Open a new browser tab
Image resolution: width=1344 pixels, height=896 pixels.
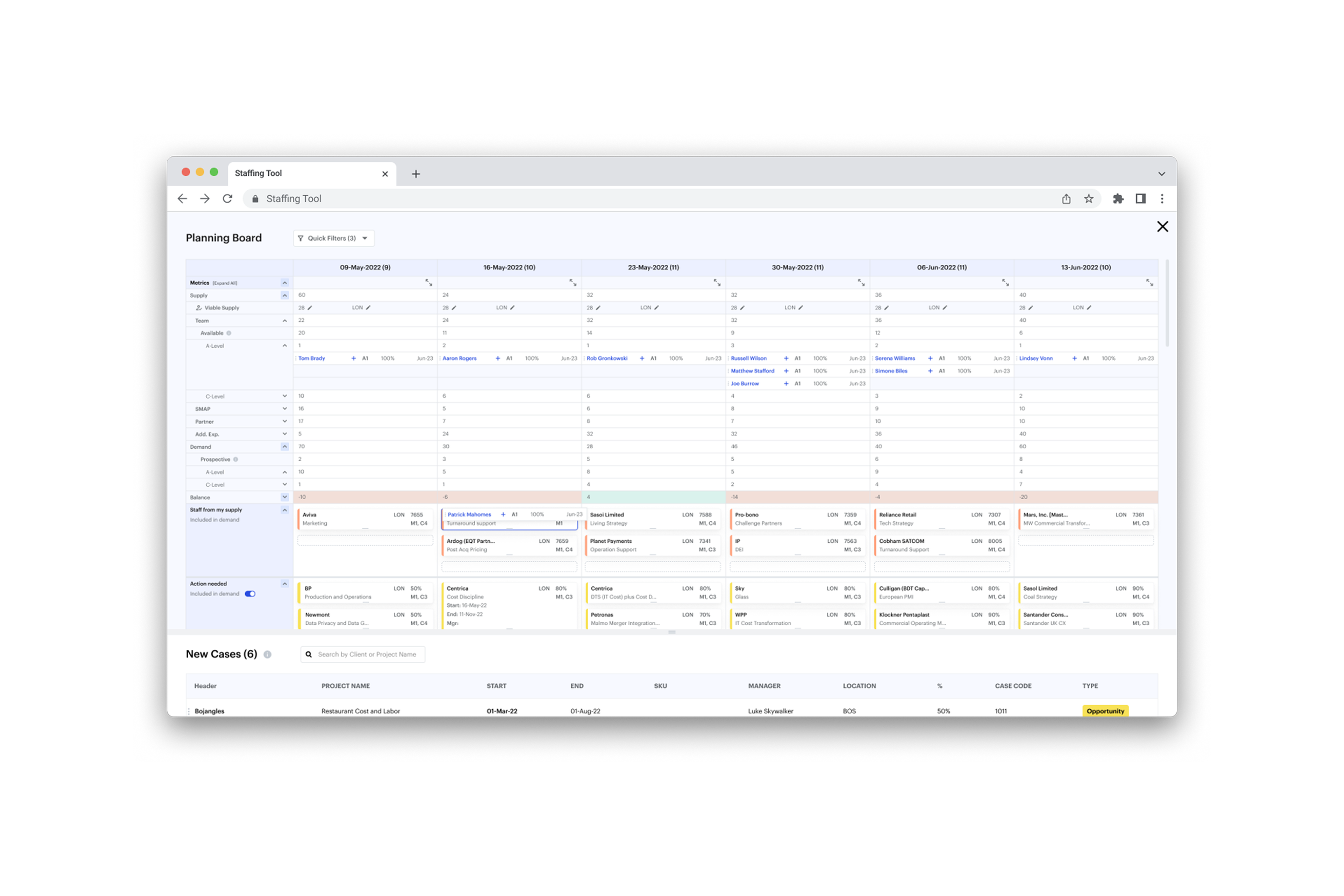(x=416, y=174)
